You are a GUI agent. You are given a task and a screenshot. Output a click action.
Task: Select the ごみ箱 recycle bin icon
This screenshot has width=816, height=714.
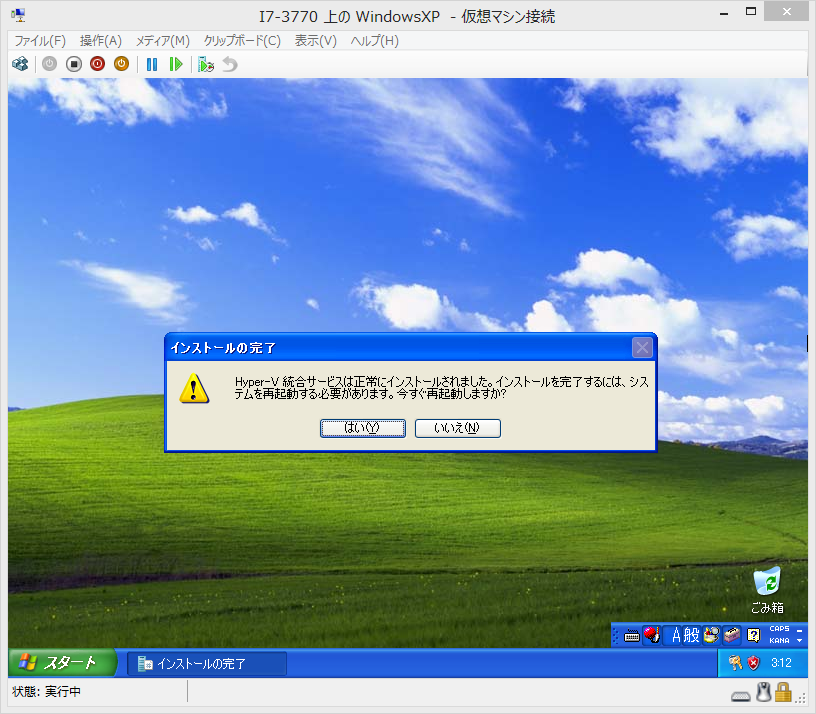767,591
